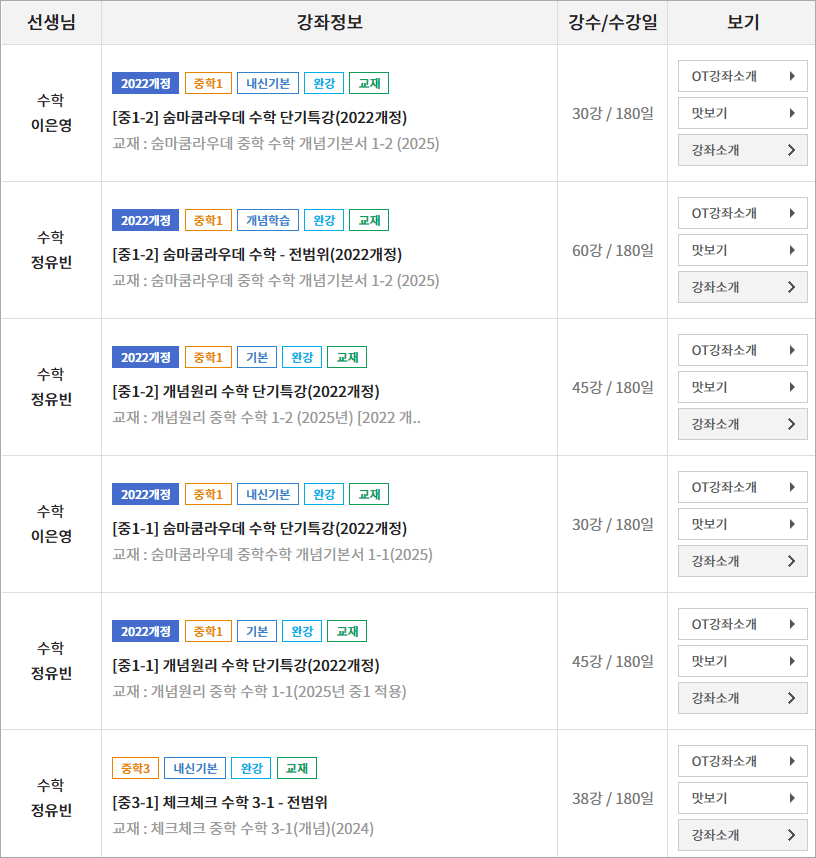Open course [중1-2] 숨마쿰라우데 수학 - 전범위
Screen dimensions: 816x858
(x=257, y=254)
